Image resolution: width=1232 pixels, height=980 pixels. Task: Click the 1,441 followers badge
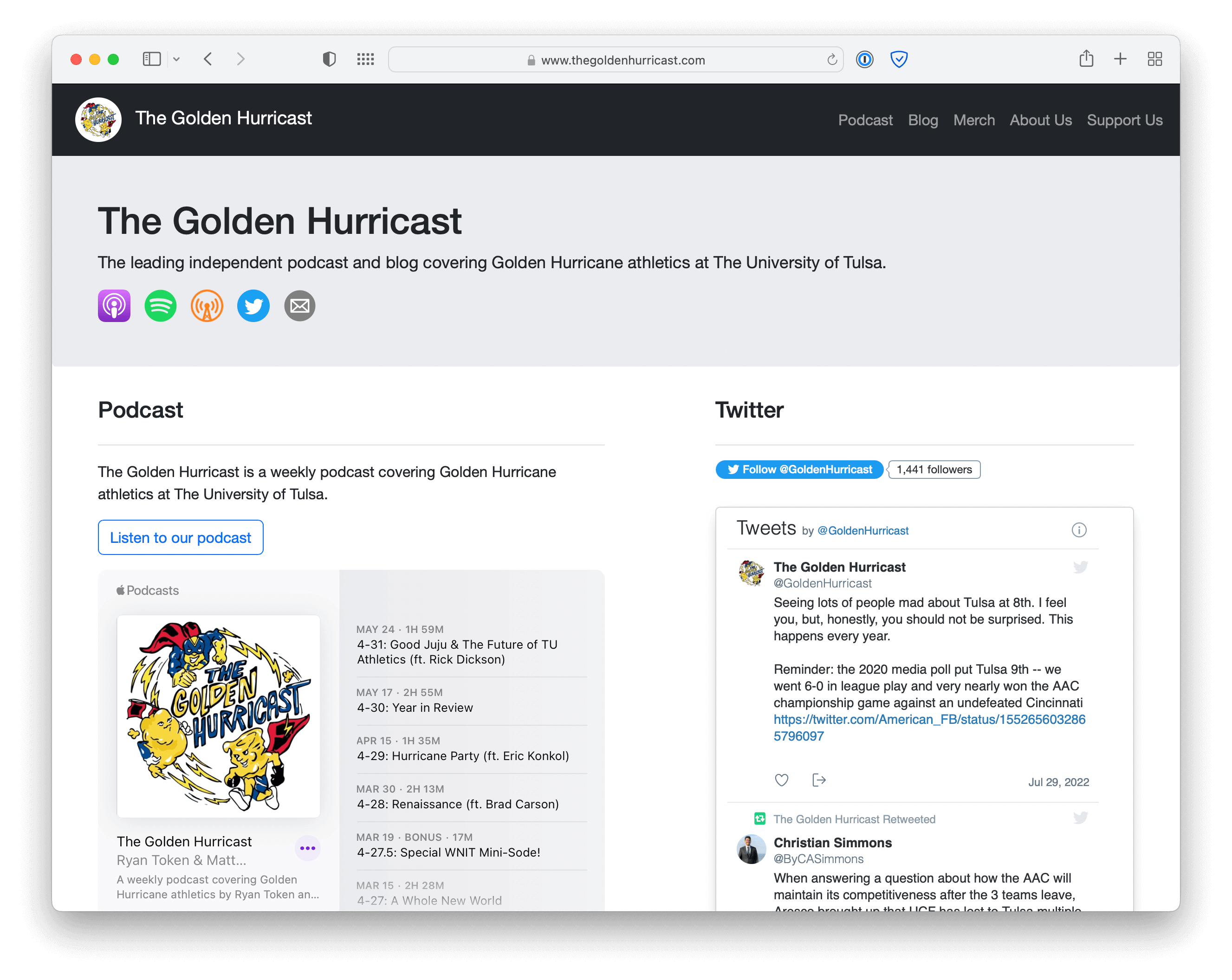click(x=934, y=470)
